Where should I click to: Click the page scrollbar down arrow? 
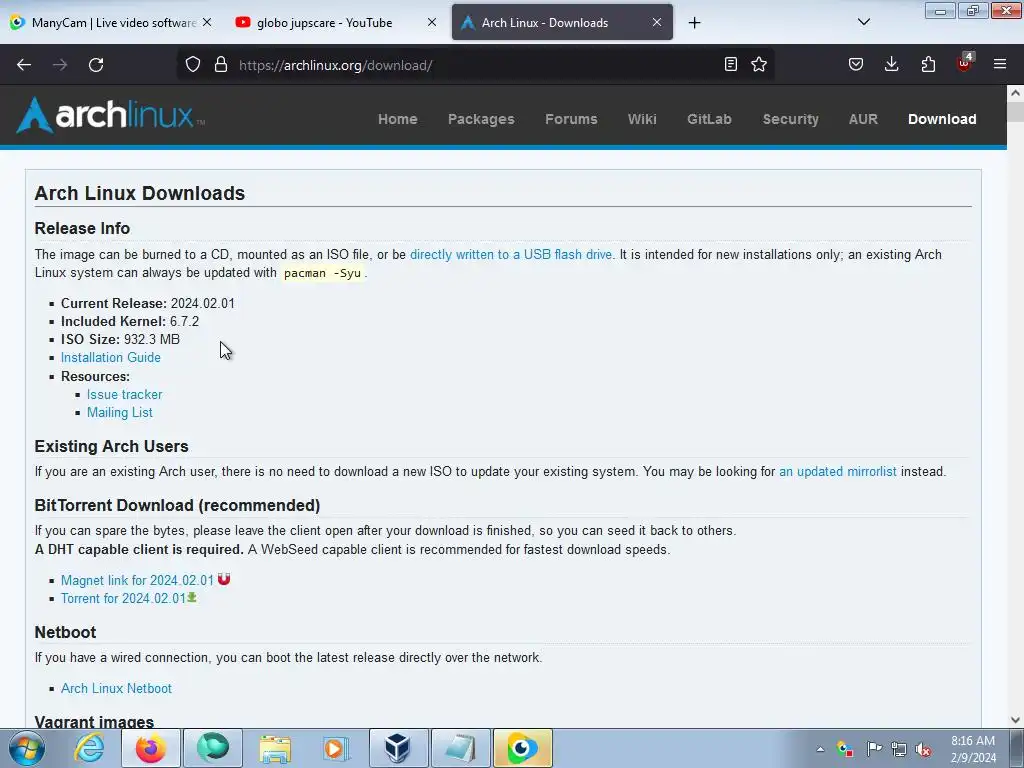(x=1016, y=720)
